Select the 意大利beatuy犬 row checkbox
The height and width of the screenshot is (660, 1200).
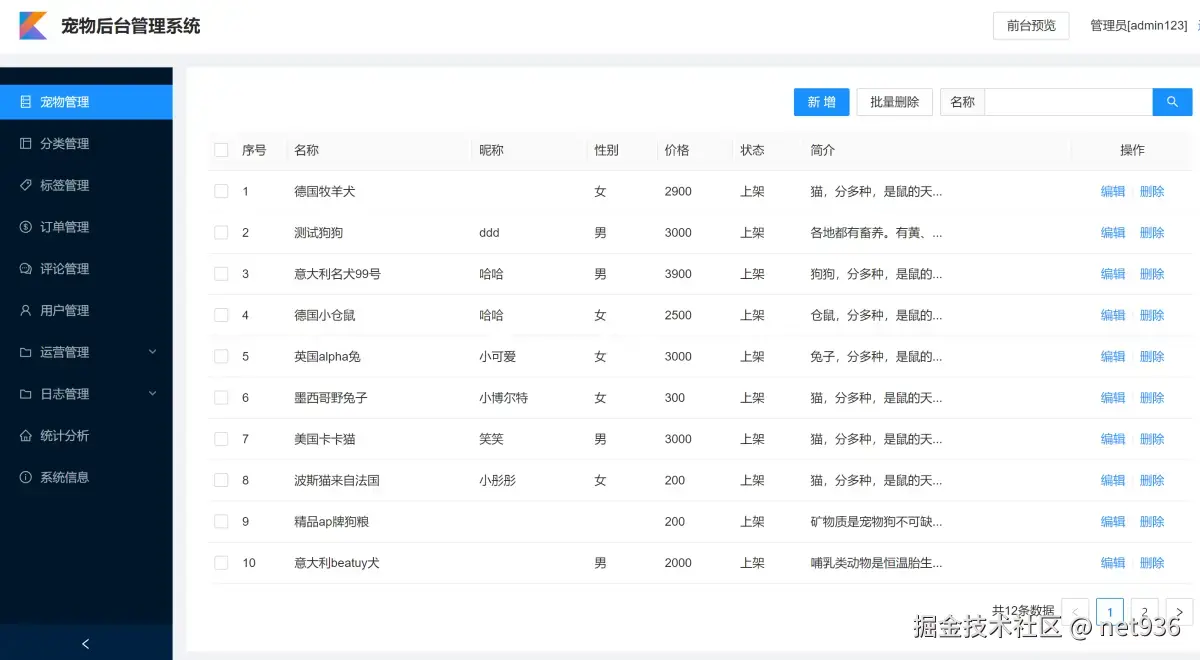pyautogui.click(x=221, y=563)
